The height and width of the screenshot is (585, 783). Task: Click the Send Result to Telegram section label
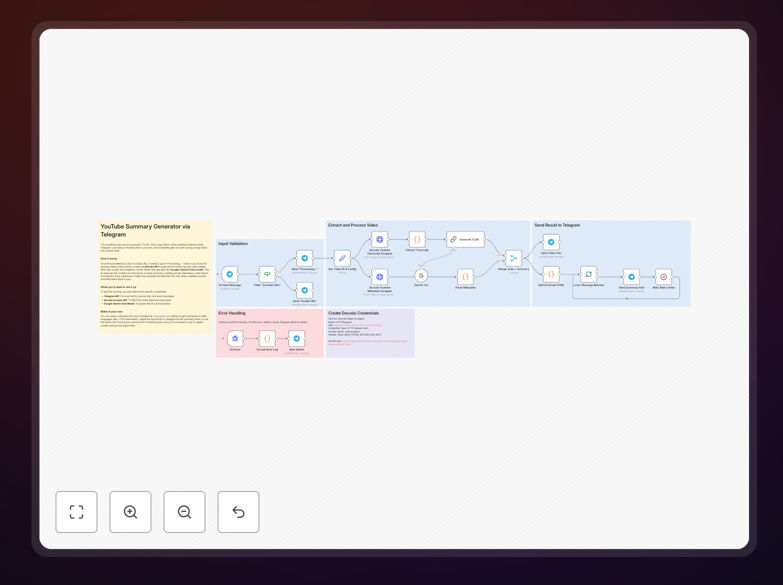coord(557,225)
